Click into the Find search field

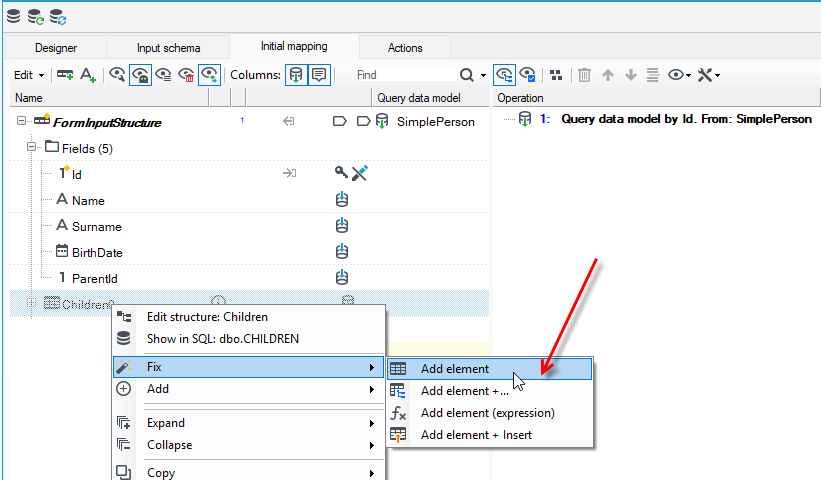pyautogui.click(x=404, y=75)
